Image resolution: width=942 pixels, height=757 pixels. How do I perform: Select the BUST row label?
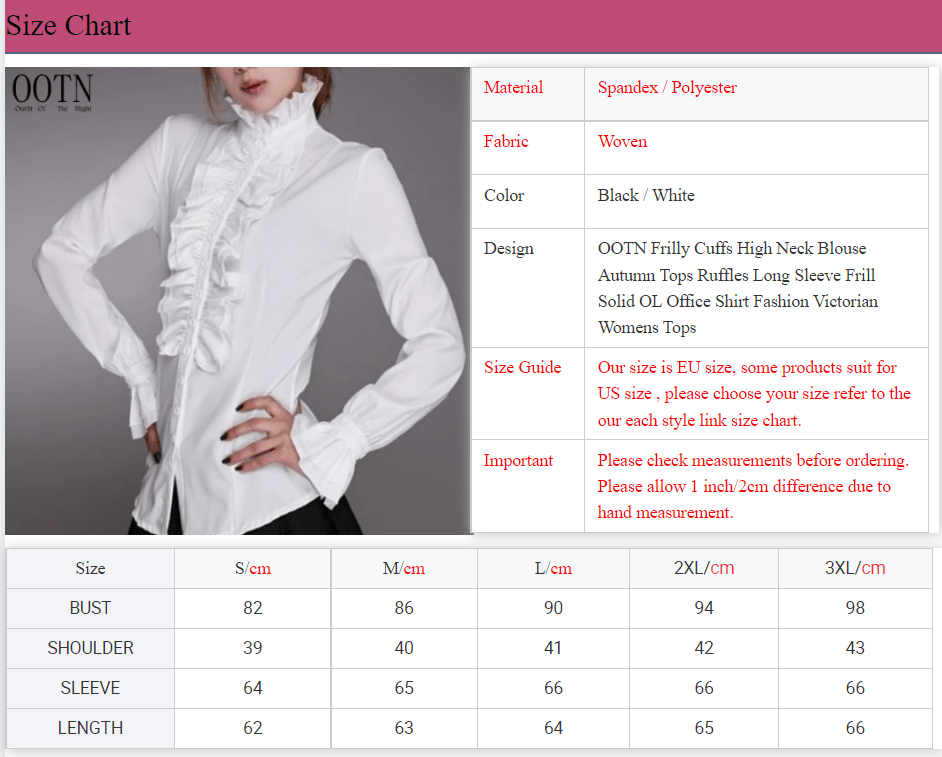(x=90, y=608)
